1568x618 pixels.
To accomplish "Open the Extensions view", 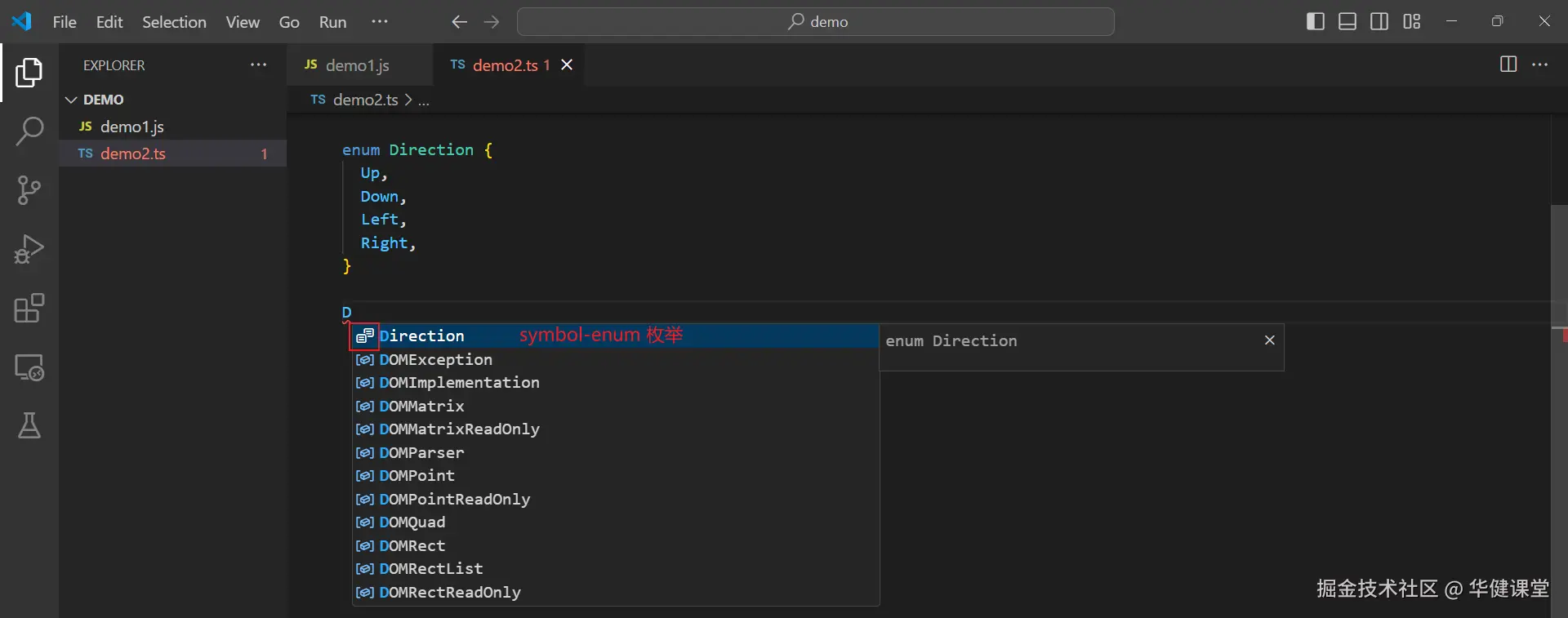I will pos(29,309).
